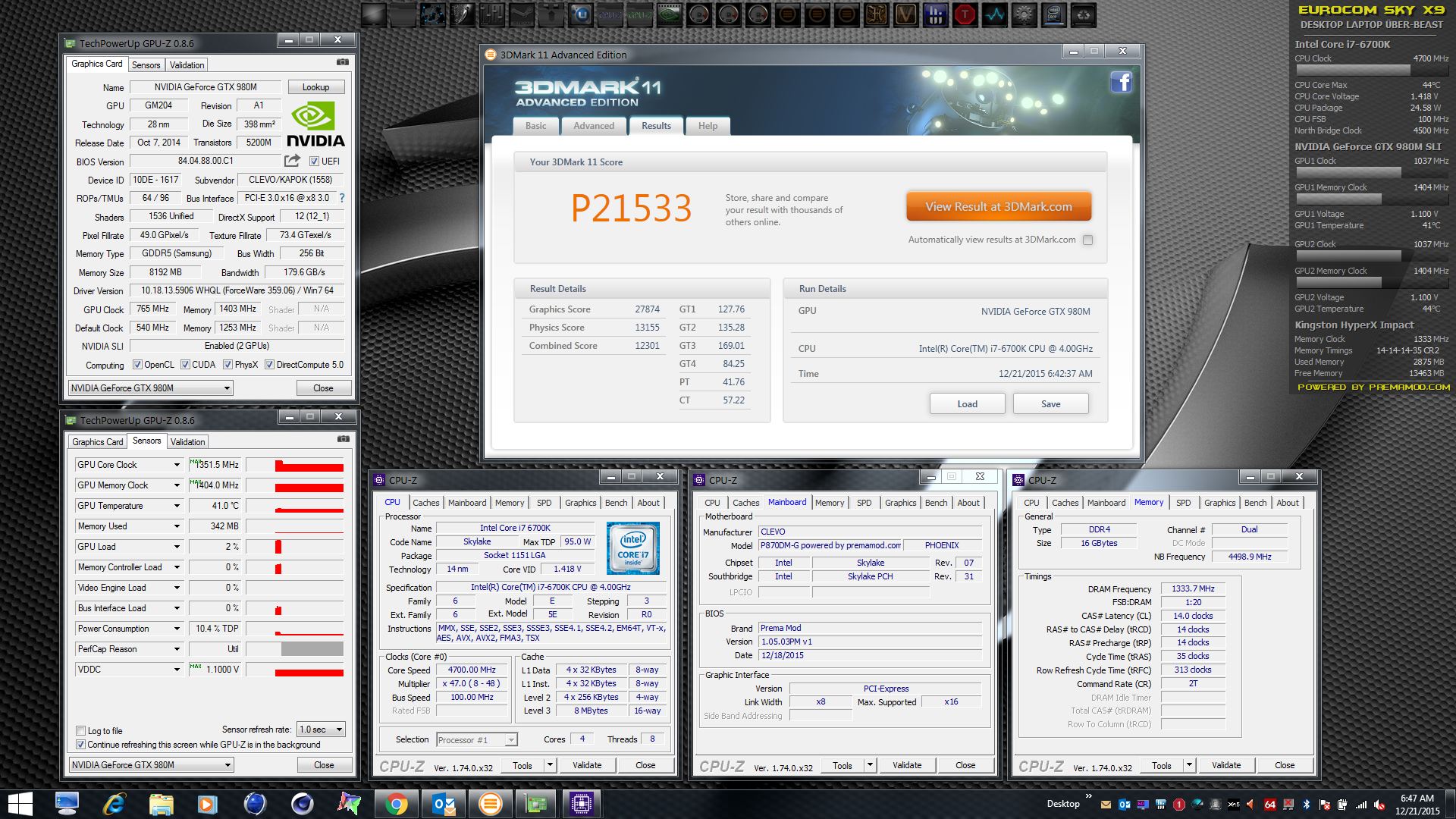1456x819 pixels.
Task: Enable the Log to file checkbox
Action: (81, 731)
